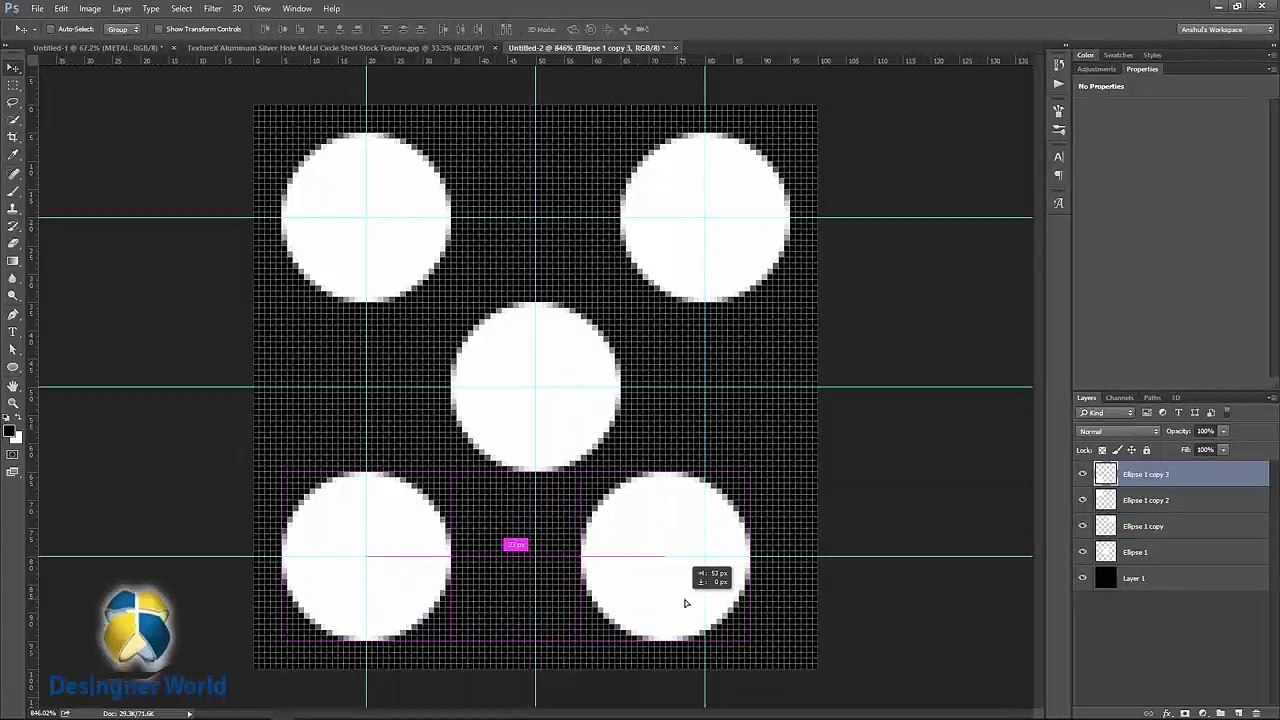This screenshot has width=1280, height=720.
Task: Open the Layers panel flyout menu
Action: (x=1270, y=398)
